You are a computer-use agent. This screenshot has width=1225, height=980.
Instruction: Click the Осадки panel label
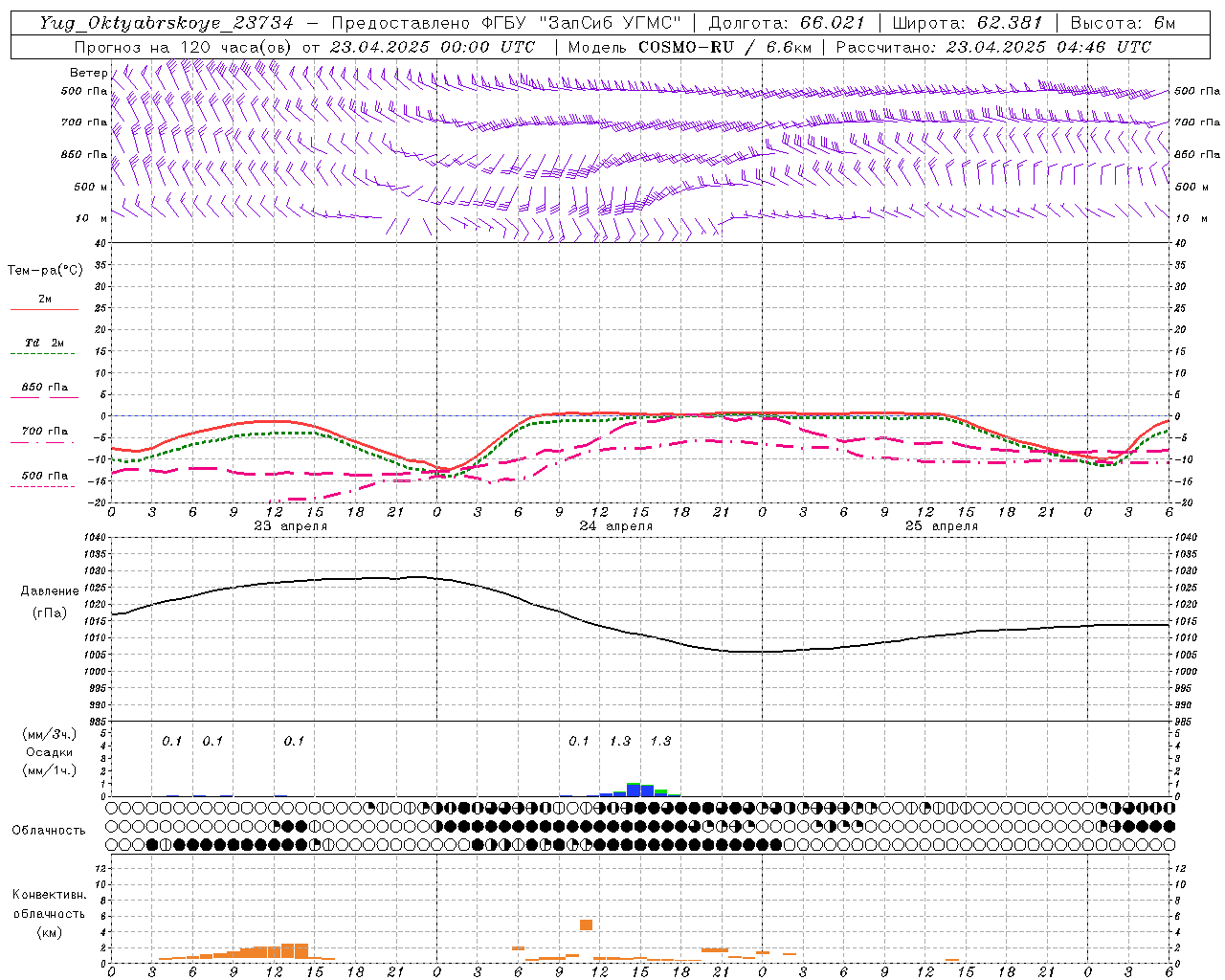49,752
